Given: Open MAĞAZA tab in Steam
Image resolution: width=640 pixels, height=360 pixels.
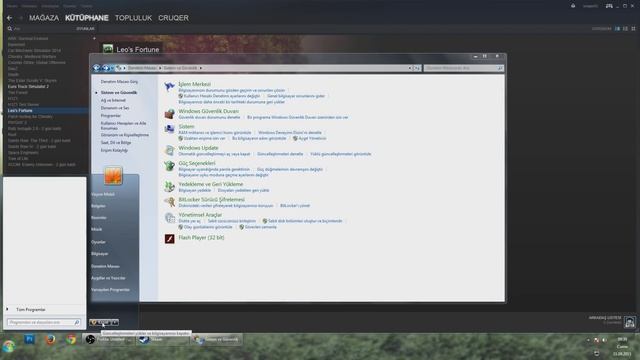Looking at the screenshot, I should click(x=44, y=18).
